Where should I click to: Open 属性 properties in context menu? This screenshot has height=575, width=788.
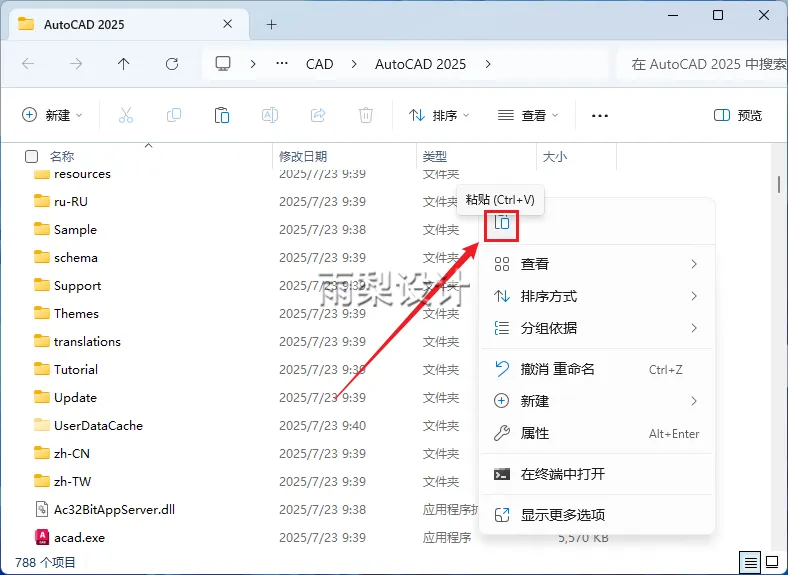[x=597, y=433]
